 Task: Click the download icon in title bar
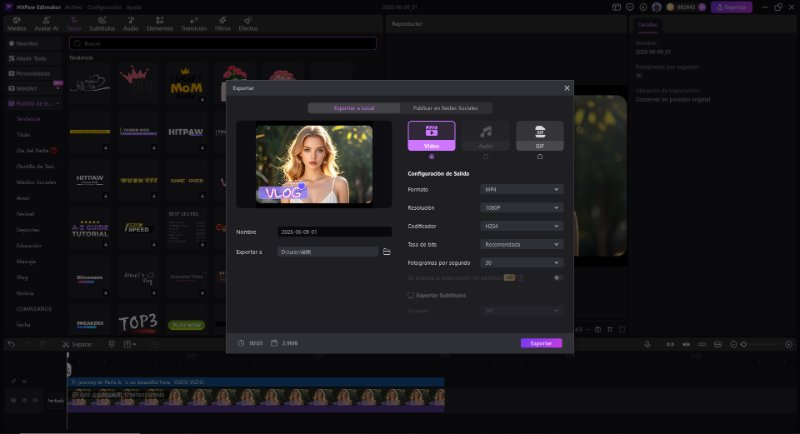coord(643,7)
